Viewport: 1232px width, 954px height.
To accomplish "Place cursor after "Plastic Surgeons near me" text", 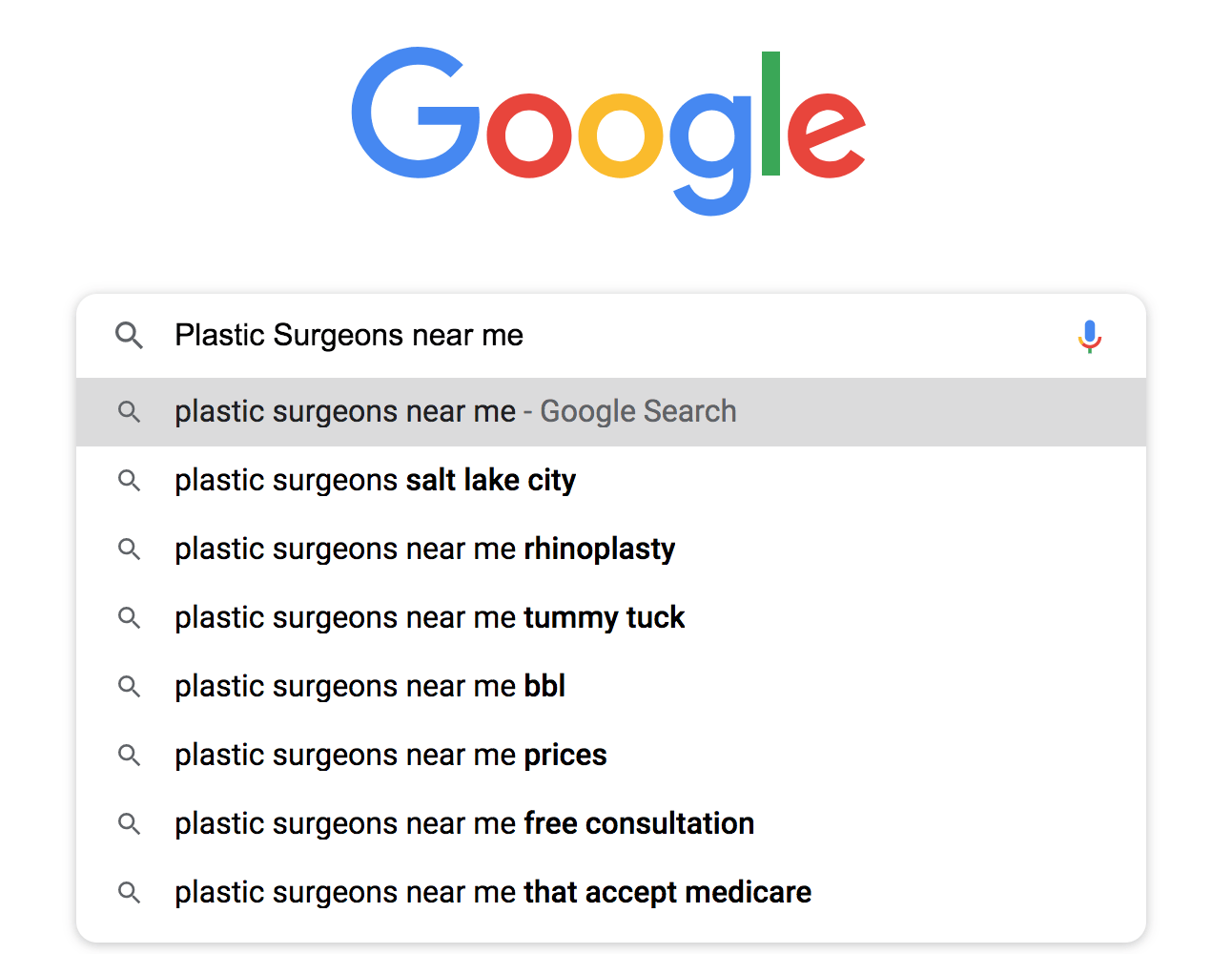I will tap(524, 336).
